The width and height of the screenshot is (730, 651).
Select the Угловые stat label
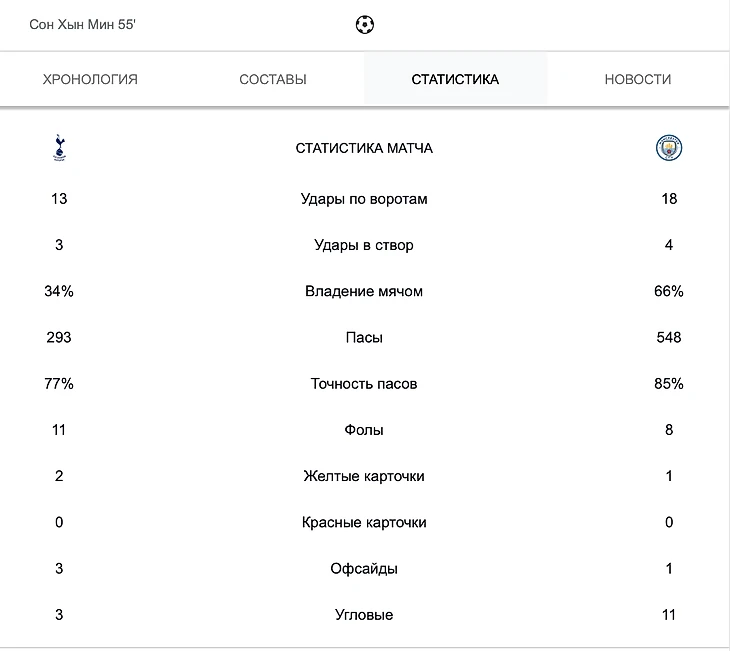pos(364,615)
